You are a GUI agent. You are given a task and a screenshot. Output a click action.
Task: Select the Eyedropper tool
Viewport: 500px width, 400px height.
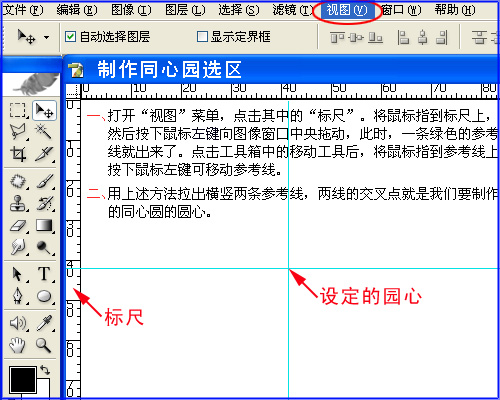click(x=44, y=323)
